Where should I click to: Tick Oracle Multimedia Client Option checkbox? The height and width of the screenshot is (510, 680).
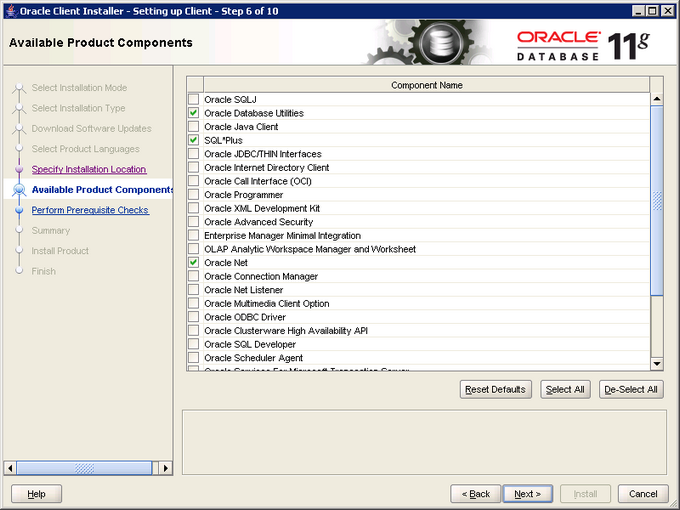[x=193, y=303]
